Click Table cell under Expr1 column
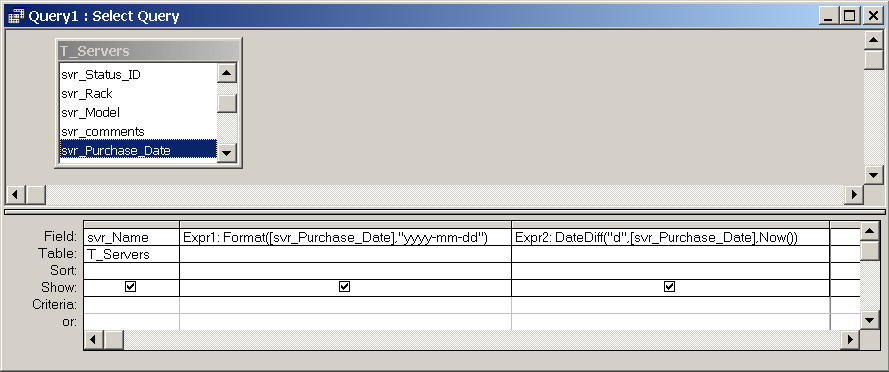 pyautogui.click(x=345, y=254)
